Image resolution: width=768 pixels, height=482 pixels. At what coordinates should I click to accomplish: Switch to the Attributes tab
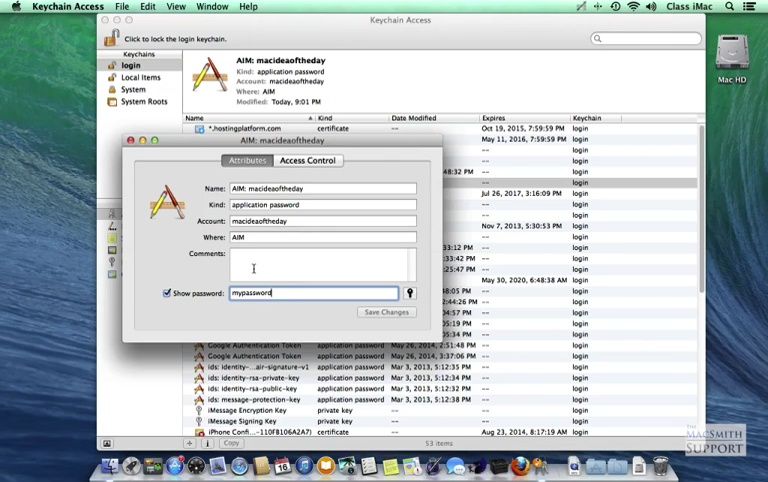247,161
